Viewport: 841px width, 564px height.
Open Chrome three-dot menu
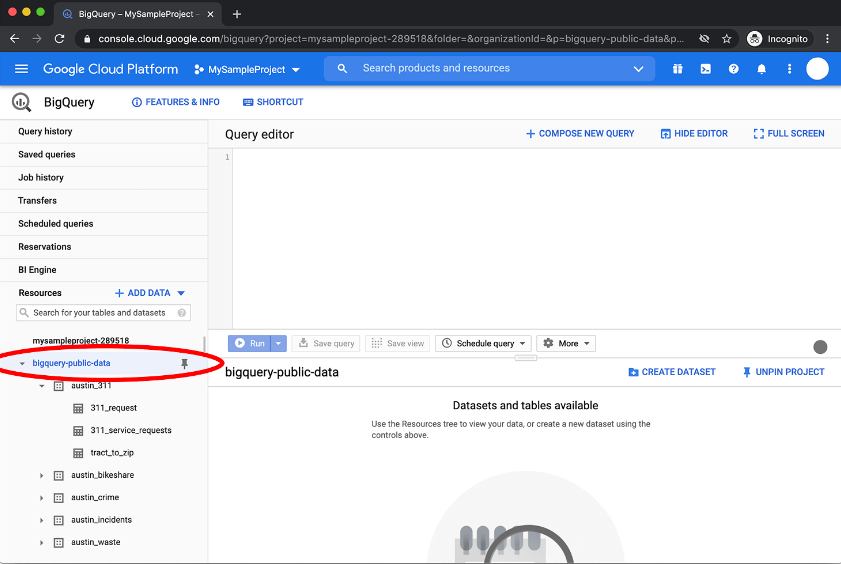coord(828,39)
